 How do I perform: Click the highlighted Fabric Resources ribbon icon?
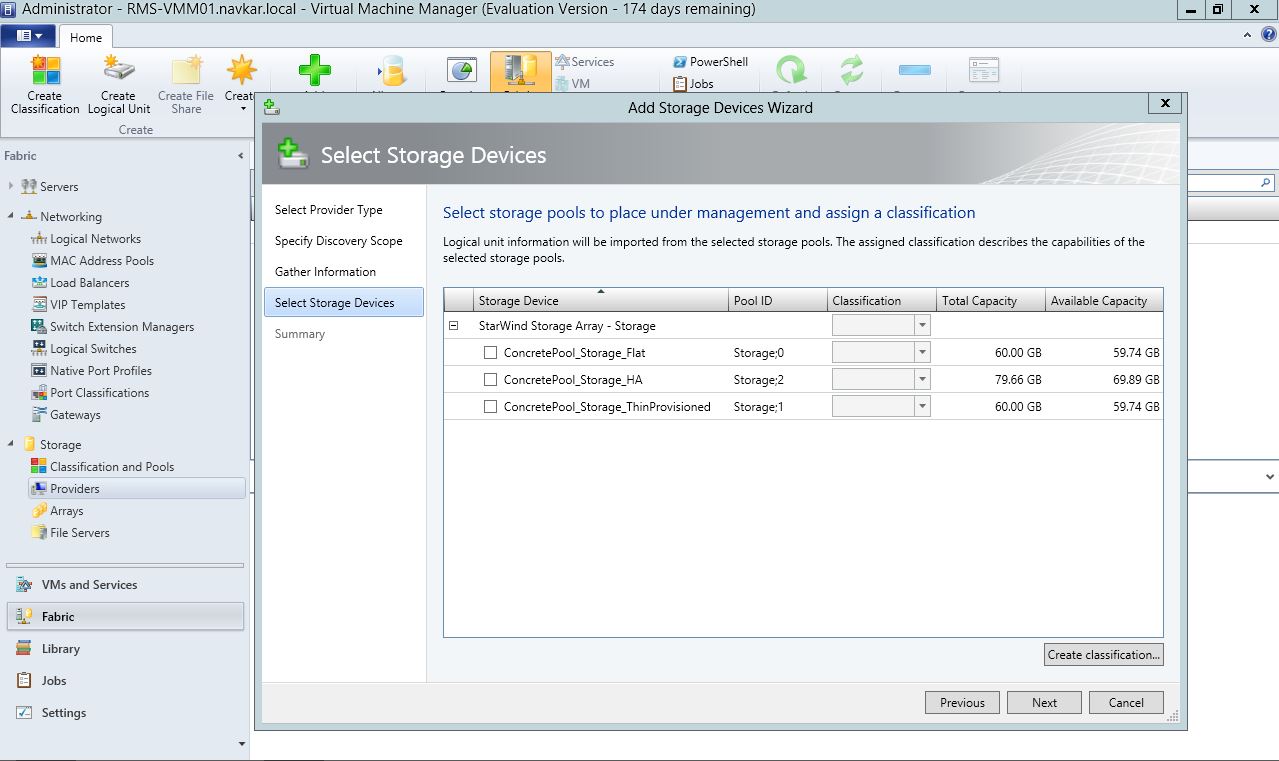[520, 72]
